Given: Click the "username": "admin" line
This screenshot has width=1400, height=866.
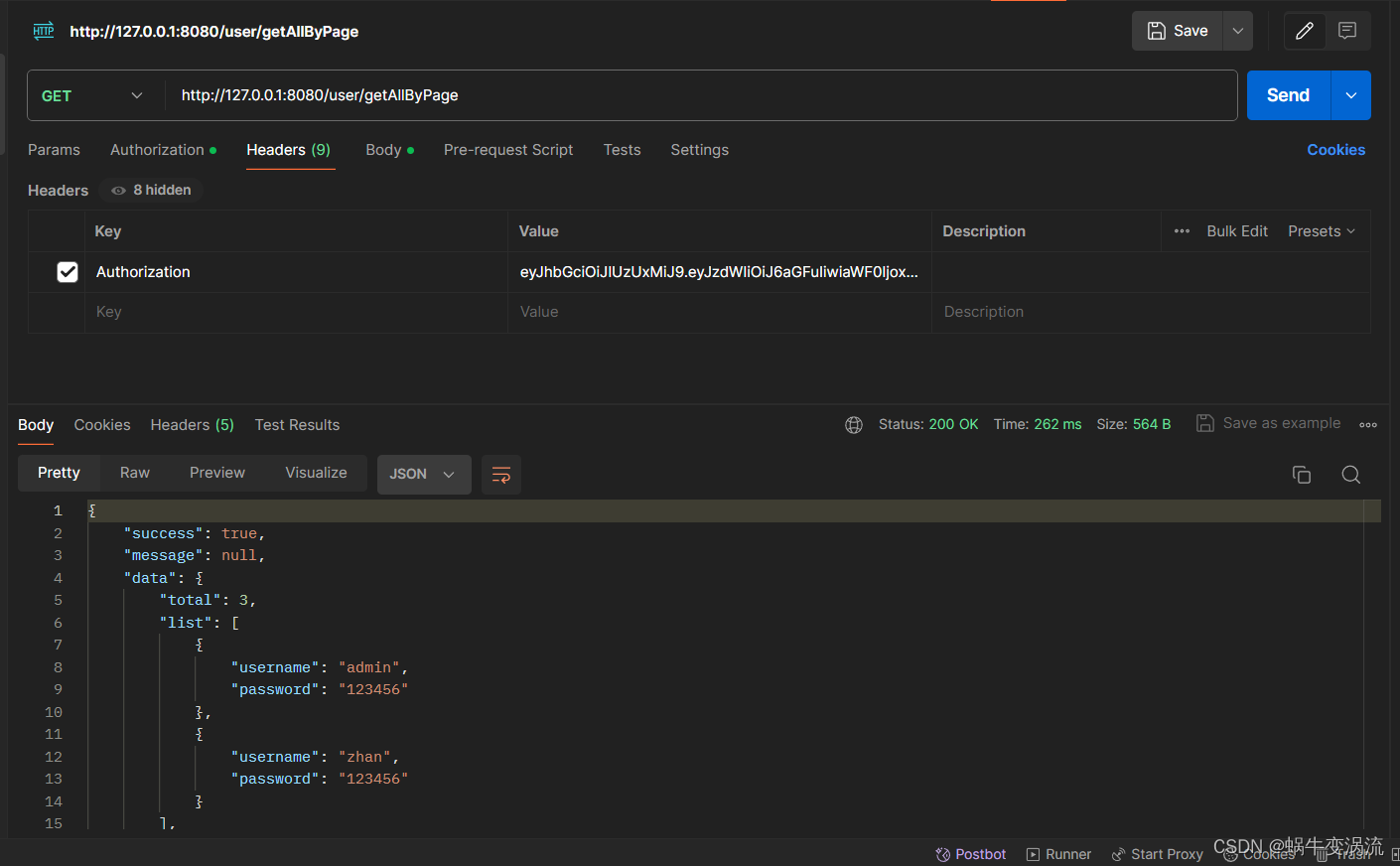Looking at the screenshot, I should (x=320, y=667).
